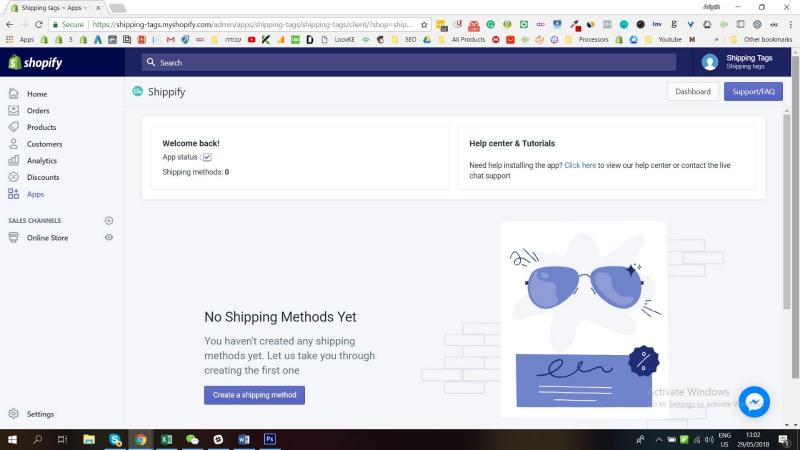The height and width of the screenshot is (450, 800).
Task: Expand Other bookmarks folder
Action: tap(761, 39)
